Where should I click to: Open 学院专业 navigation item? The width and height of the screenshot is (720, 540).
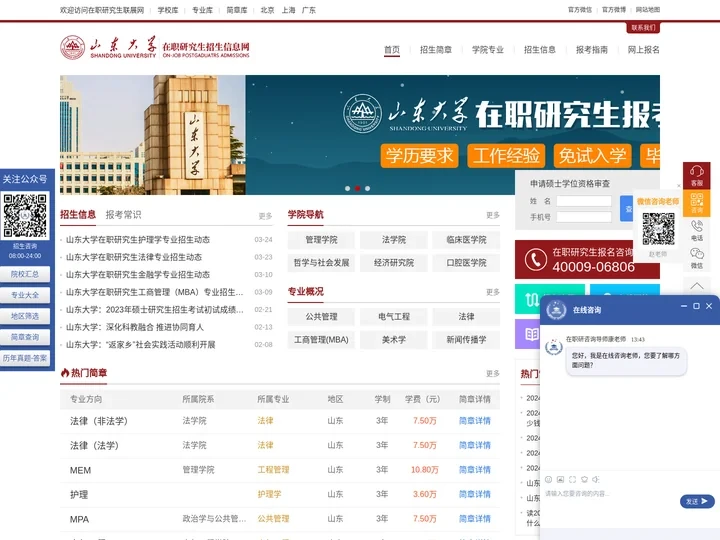[x=488, y=50]
